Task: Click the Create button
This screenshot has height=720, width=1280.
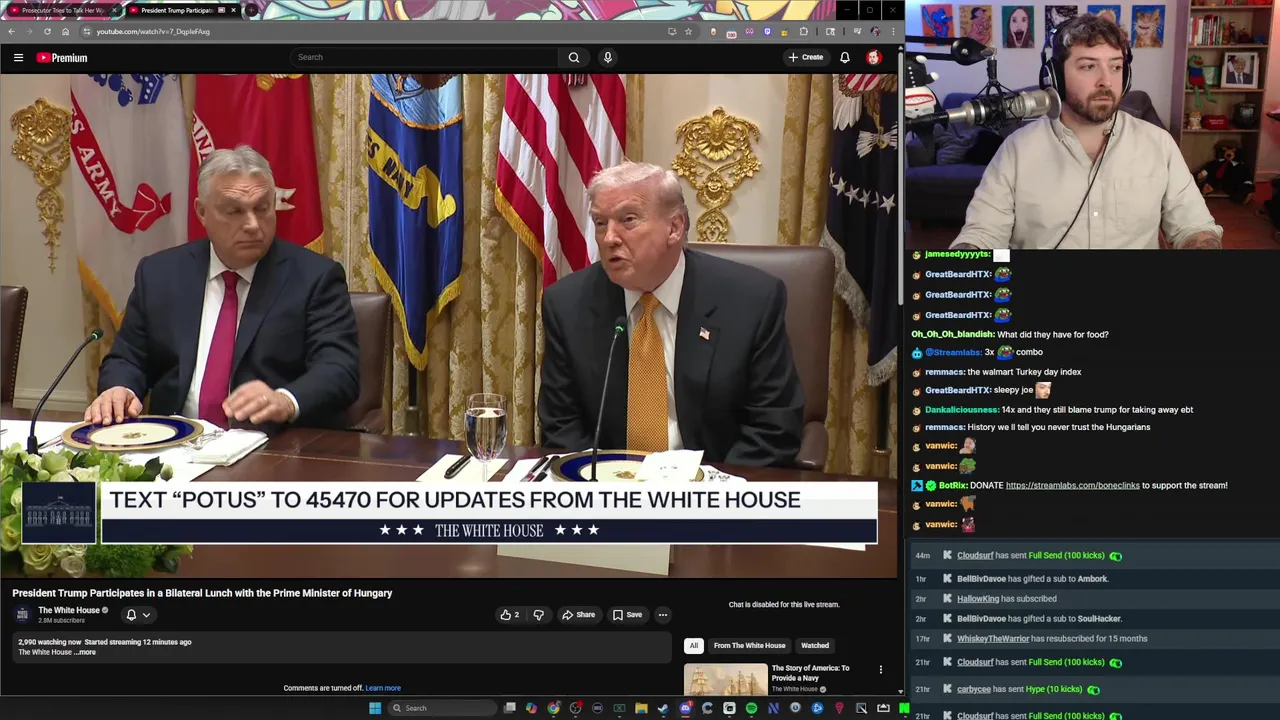Action: [806, 57]
